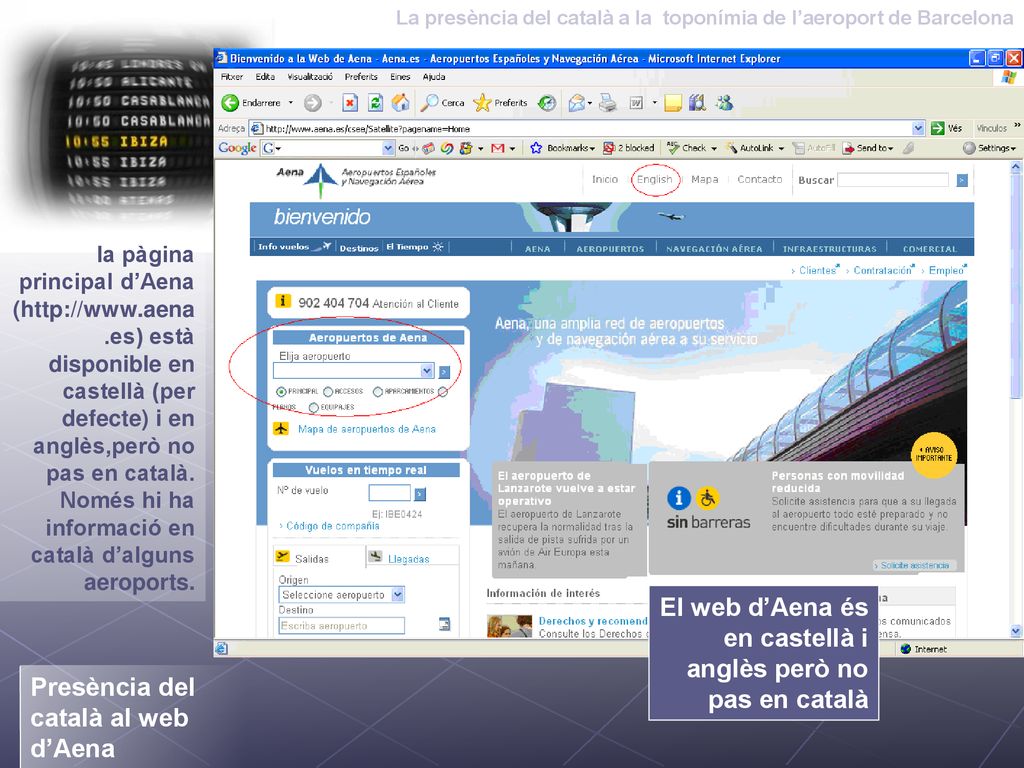Viewport: 1024px width, 768px height.
Task: Open the Eines menu
Action: click(400, 76)
